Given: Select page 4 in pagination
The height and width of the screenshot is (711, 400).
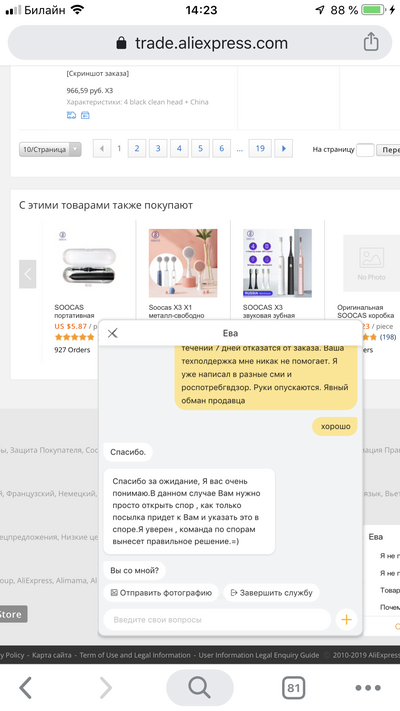Looking at the screenshot, I should pyautogui.click(x=179, y=148).
